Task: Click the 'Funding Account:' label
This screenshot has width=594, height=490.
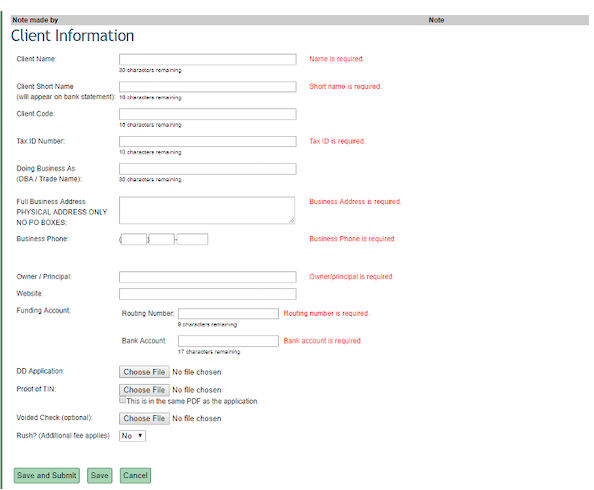Action: click(44, 310)
